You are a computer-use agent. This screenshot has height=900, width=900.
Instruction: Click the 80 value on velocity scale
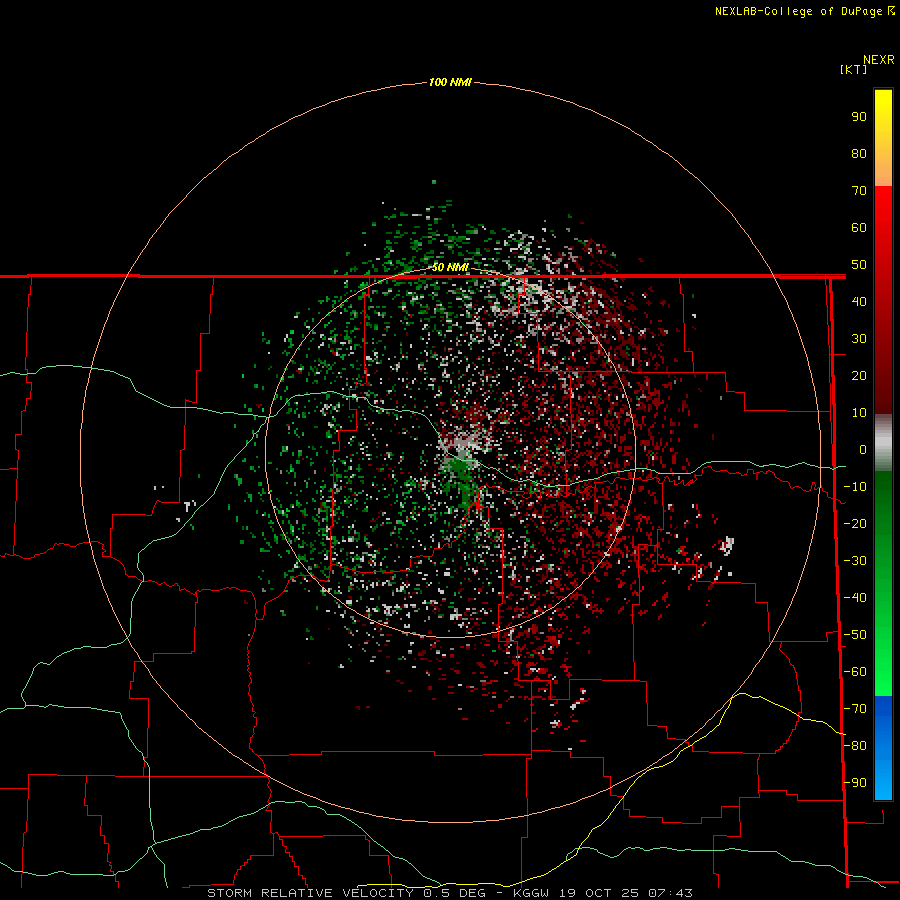click(x=859, y=153)
